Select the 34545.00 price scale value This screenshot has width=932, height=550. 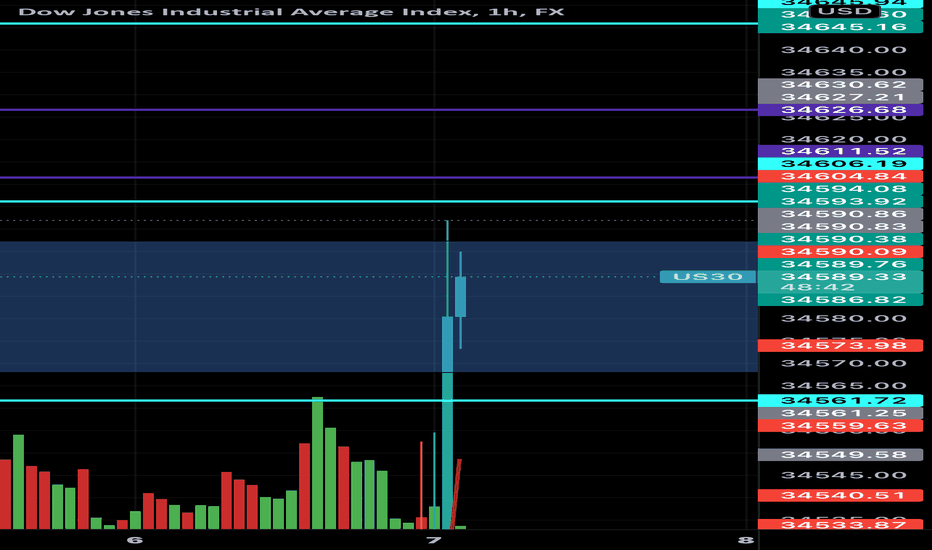844,475
